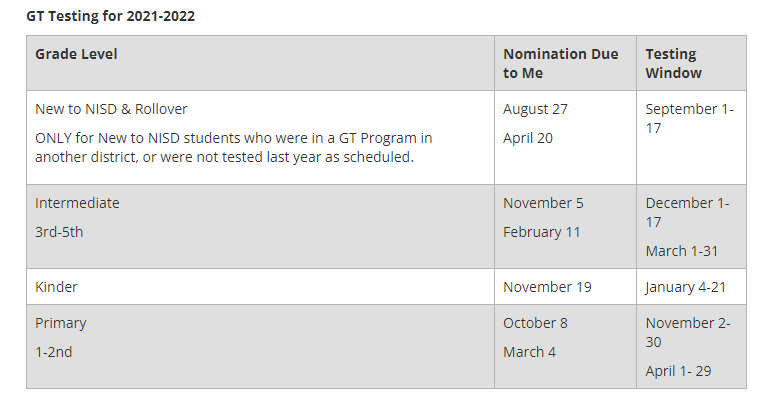The image size is (773, 418).
Task: Select the April 1- 29 testing window
Action: 680,371
